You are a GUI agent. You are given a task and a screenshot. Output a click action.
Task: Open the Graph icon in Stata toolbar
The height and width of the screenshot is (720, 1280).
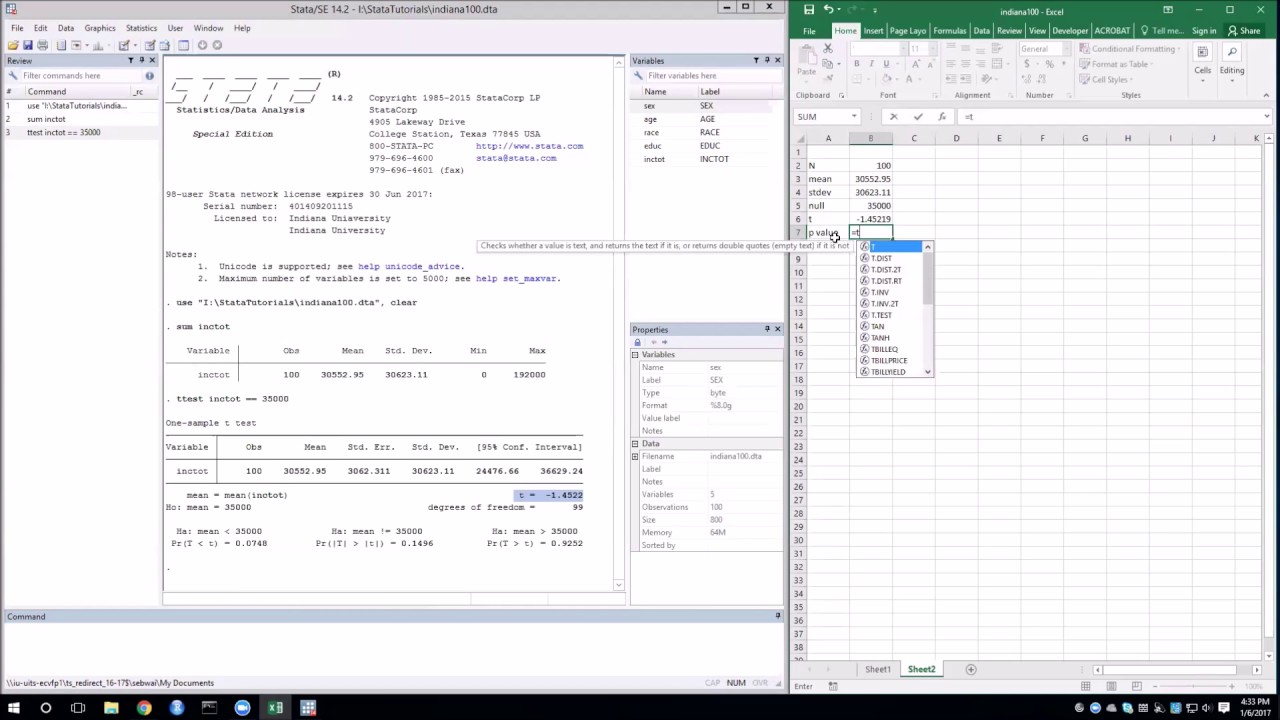pos(98,45)
